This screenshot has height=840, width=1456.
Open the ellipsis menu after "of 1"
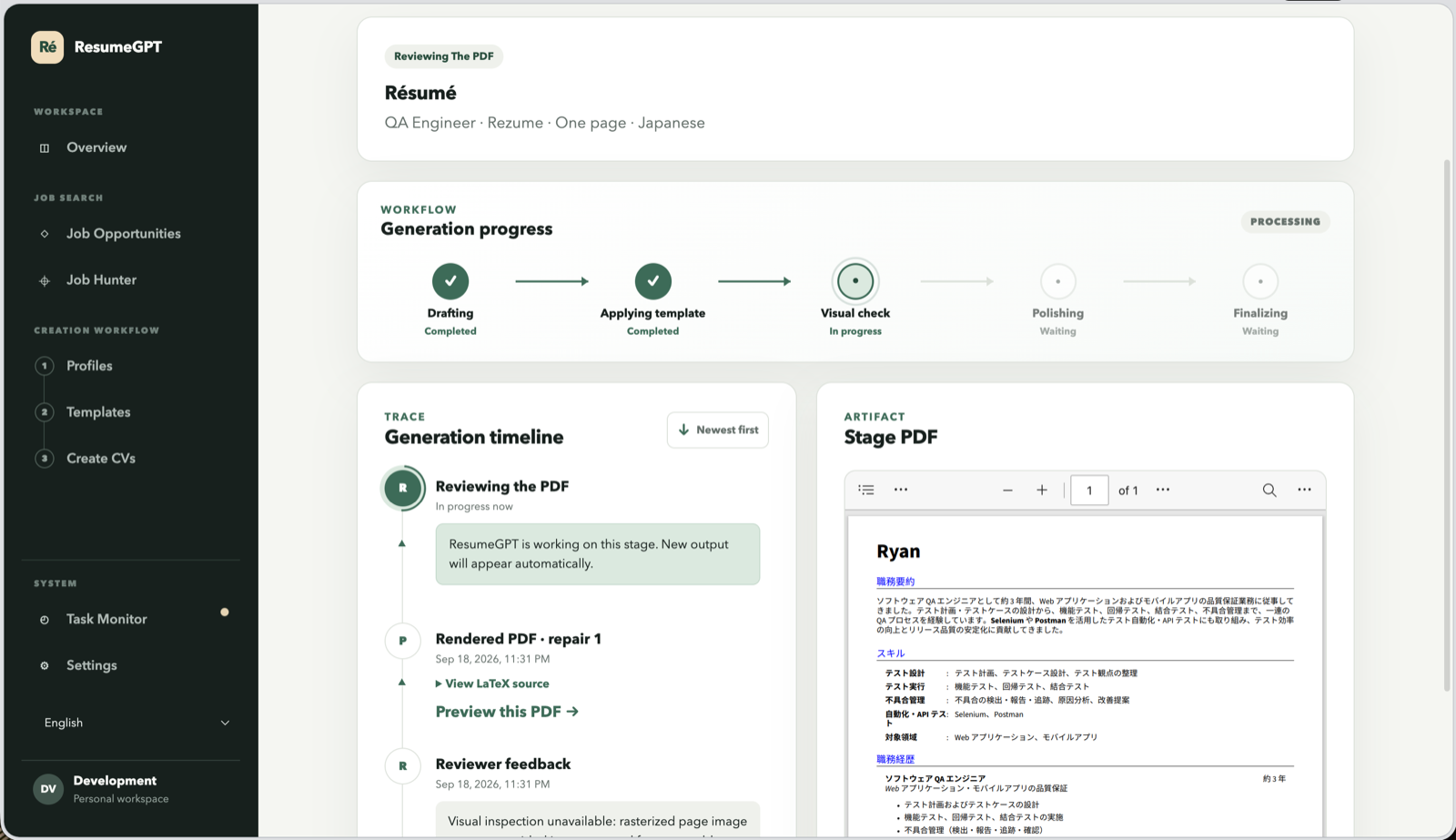[1163, 490]
